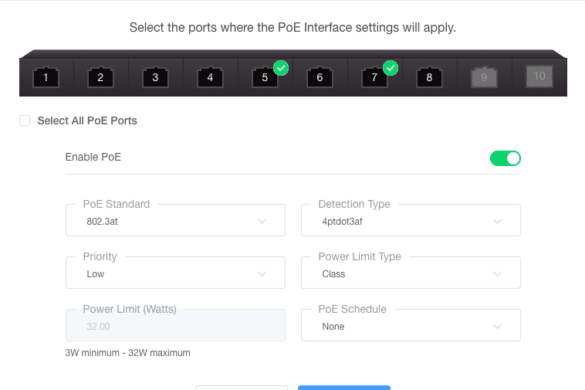This screenshot has width=585, height=390.
Task: Click the white outlined bottom button
Action: [x=241, y=388]
